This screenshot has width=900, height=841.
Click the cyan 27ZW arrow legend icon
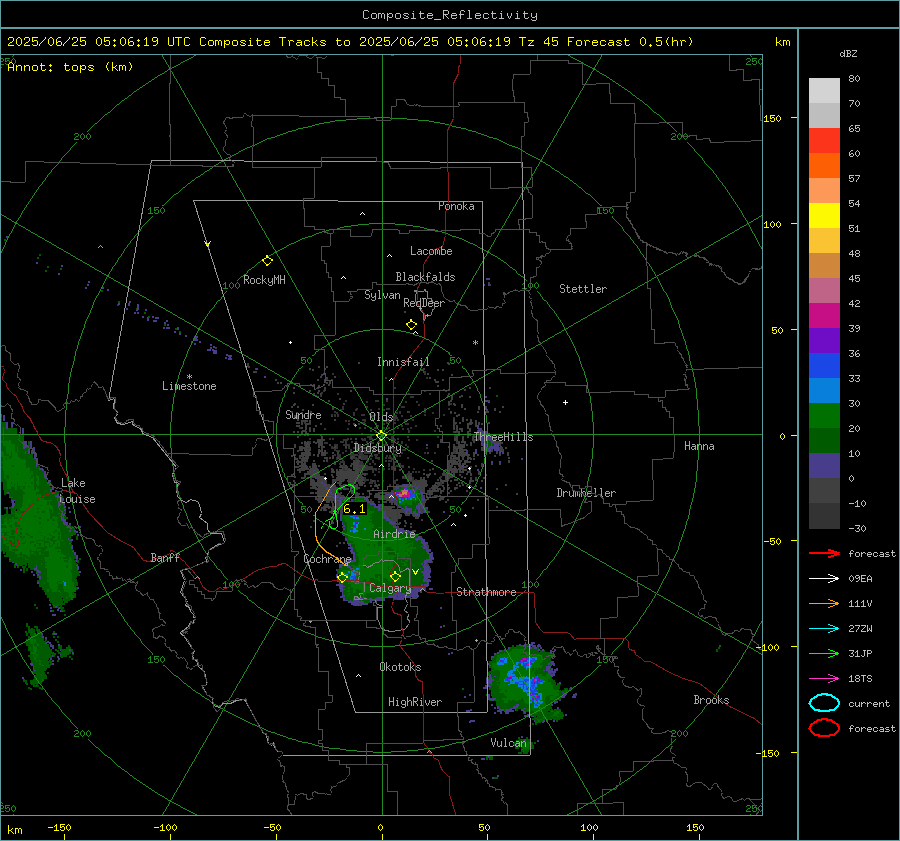(x=824, y=629)
